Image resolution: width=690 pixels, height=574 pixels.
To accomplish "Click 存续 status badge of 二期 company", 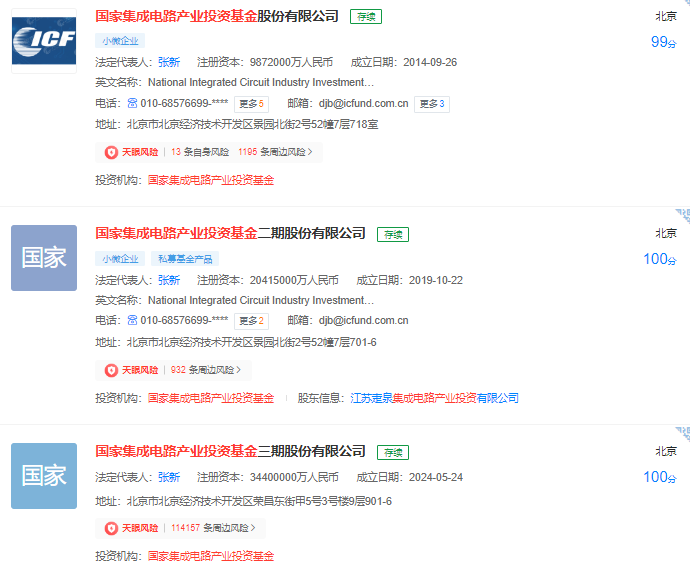I will pos(393,235).
